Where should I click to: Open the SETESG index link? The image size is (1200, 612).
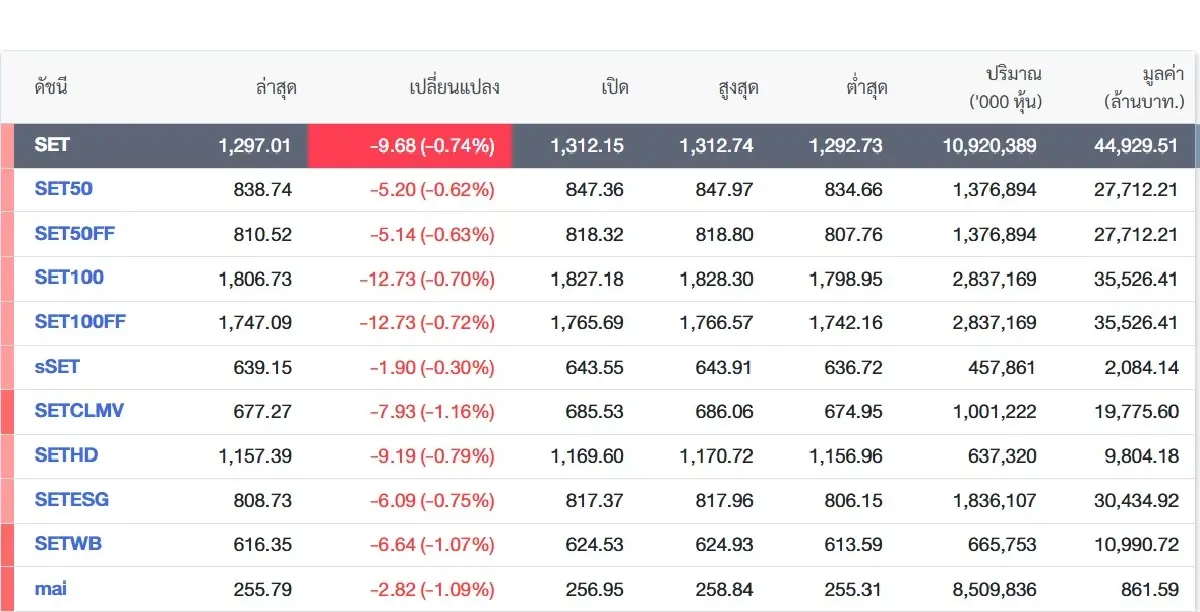point(72,499)
